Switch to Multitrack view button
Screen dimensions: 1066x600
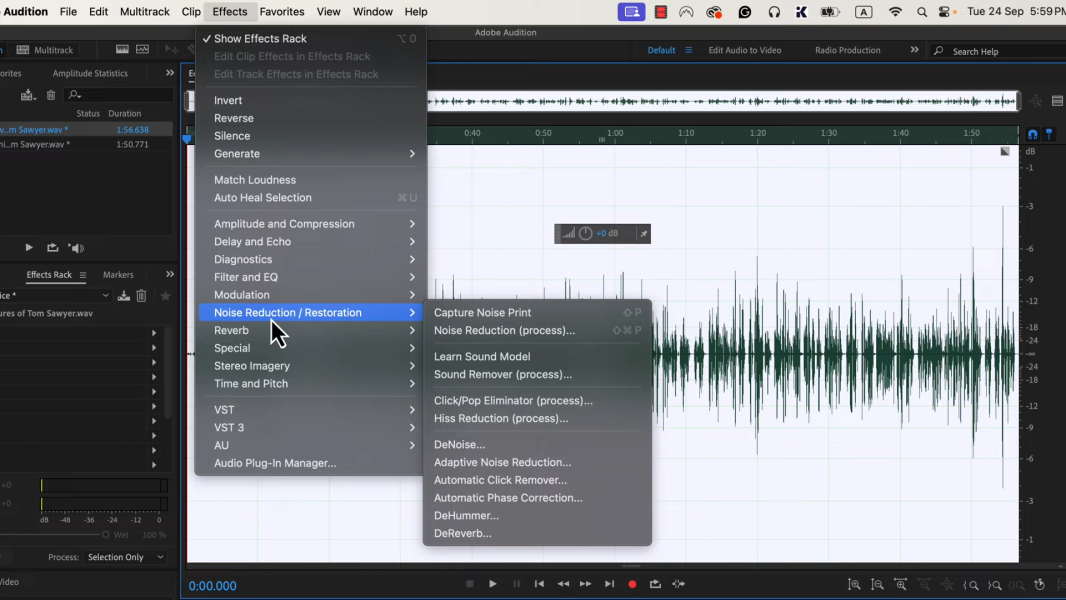tap(45, 50)
